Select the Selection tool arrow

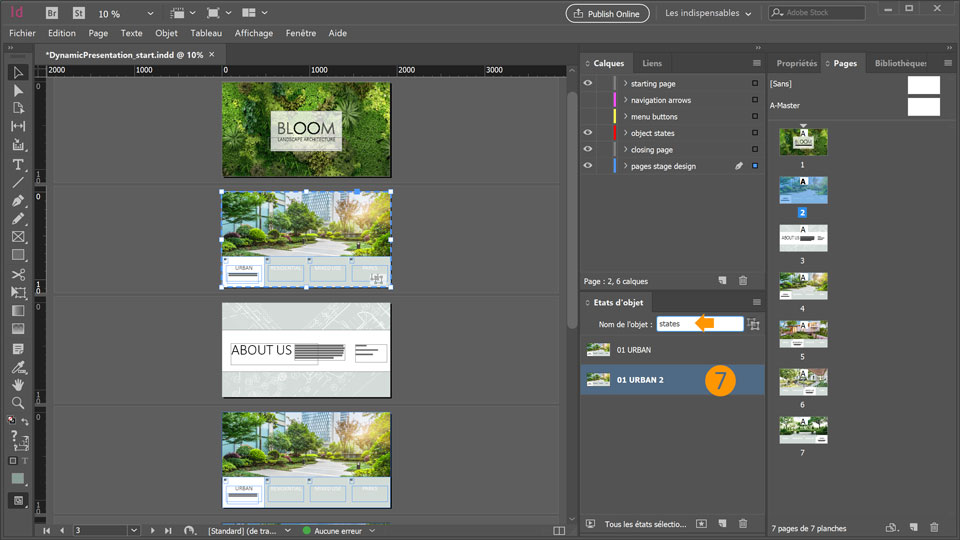(18, 72)
